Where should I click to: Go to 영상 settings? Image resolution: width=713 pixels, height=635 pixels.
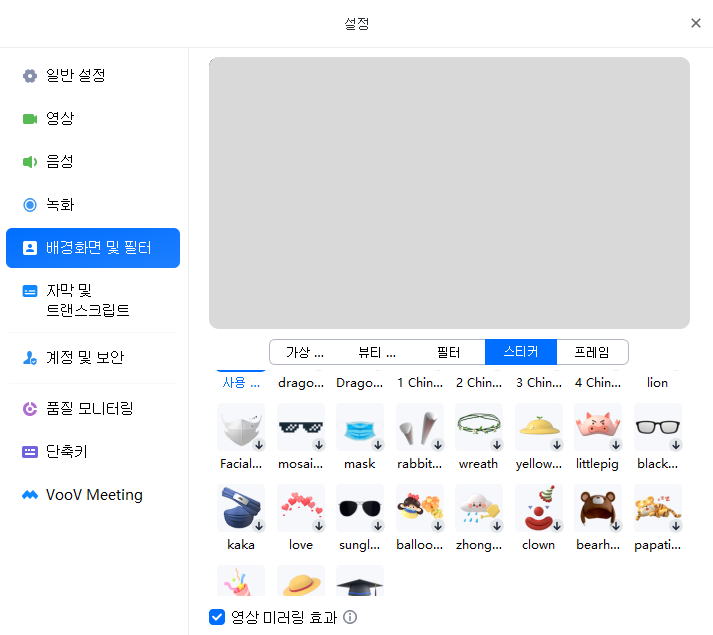pyautogui.click(x=60, y=119)
